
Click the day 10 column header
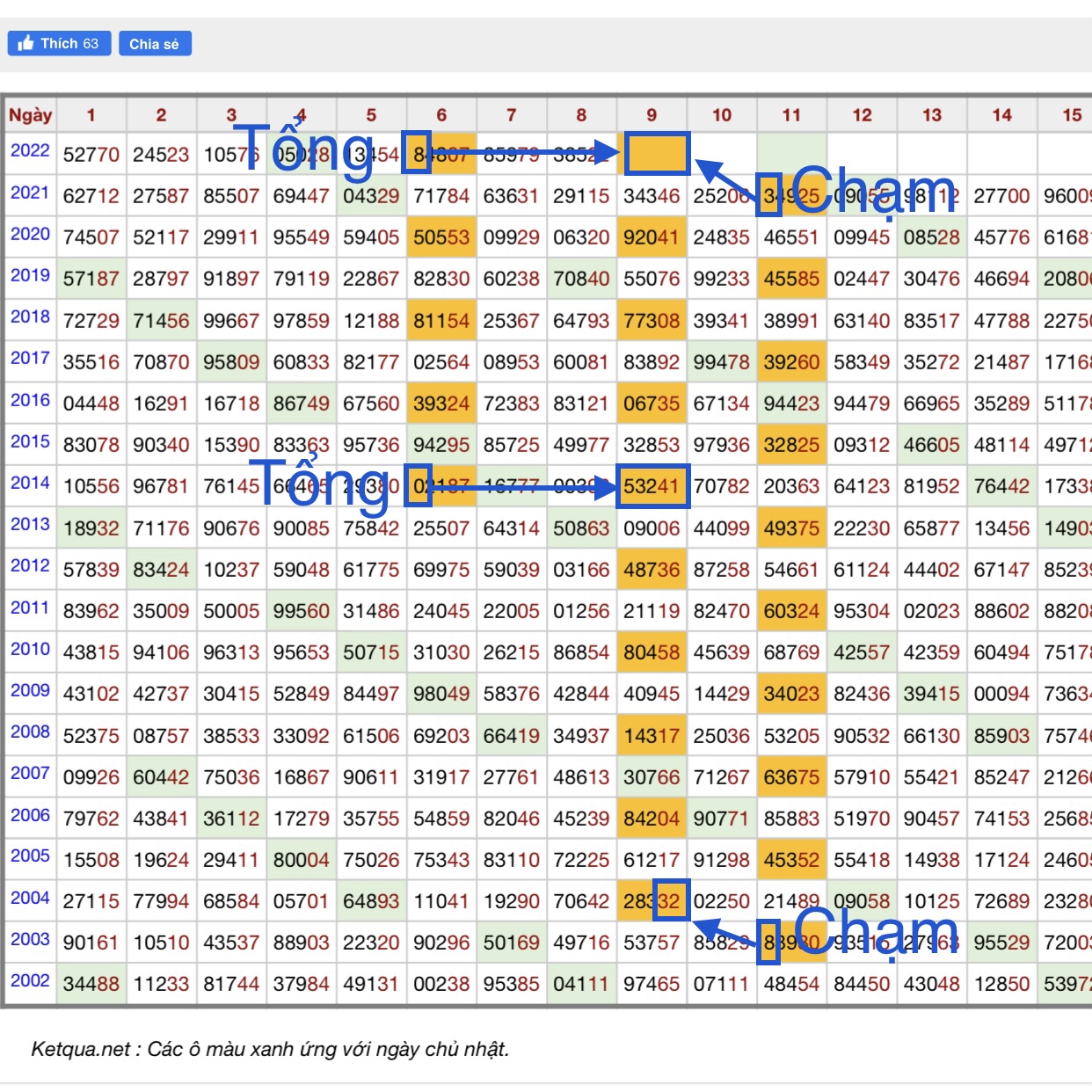coord(722,115)
